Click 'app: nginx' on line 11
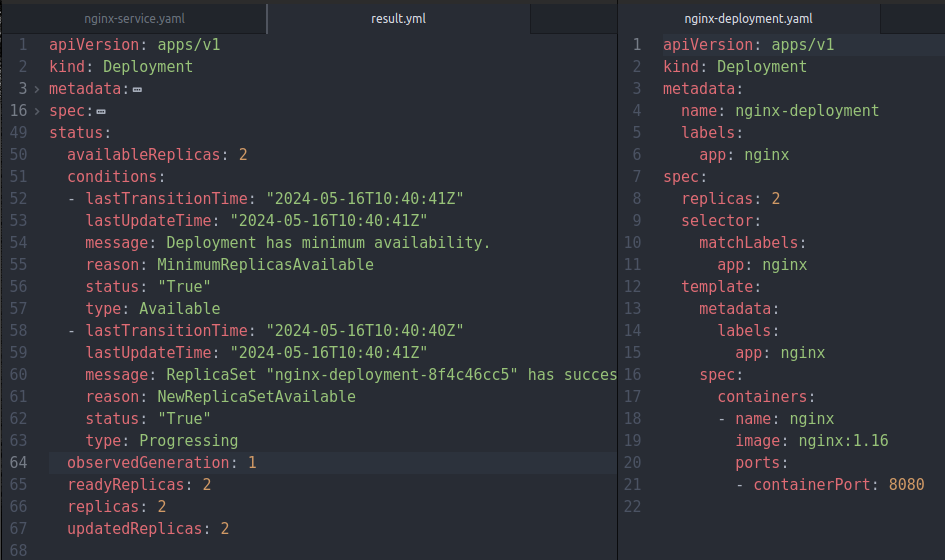The width and height of the screenshot is (945, 560). tap(762, 265)
